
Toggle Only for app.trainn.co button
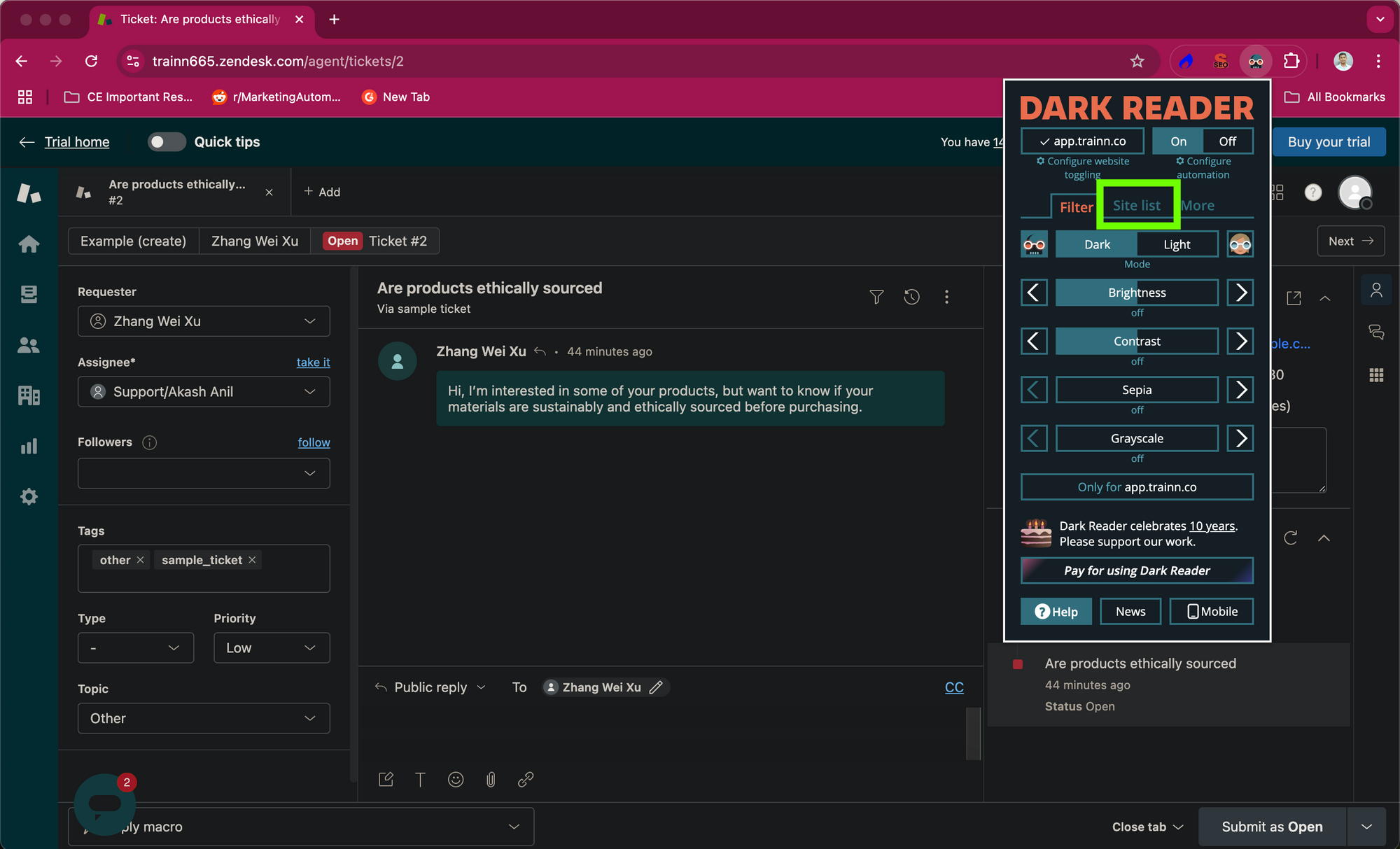click(1137, 487)
